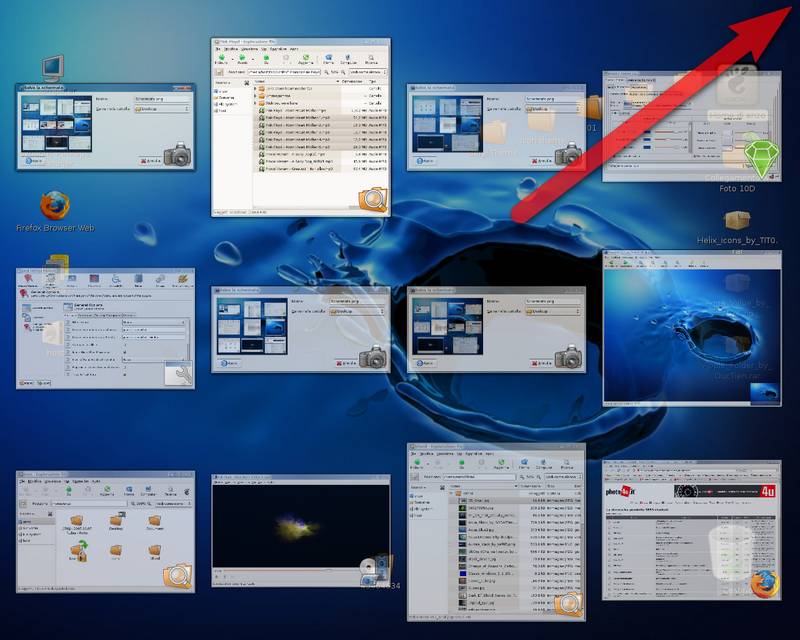
Task: Open the File menu in the music file manager
Action: pyautogui.click(x=218, y=49)
